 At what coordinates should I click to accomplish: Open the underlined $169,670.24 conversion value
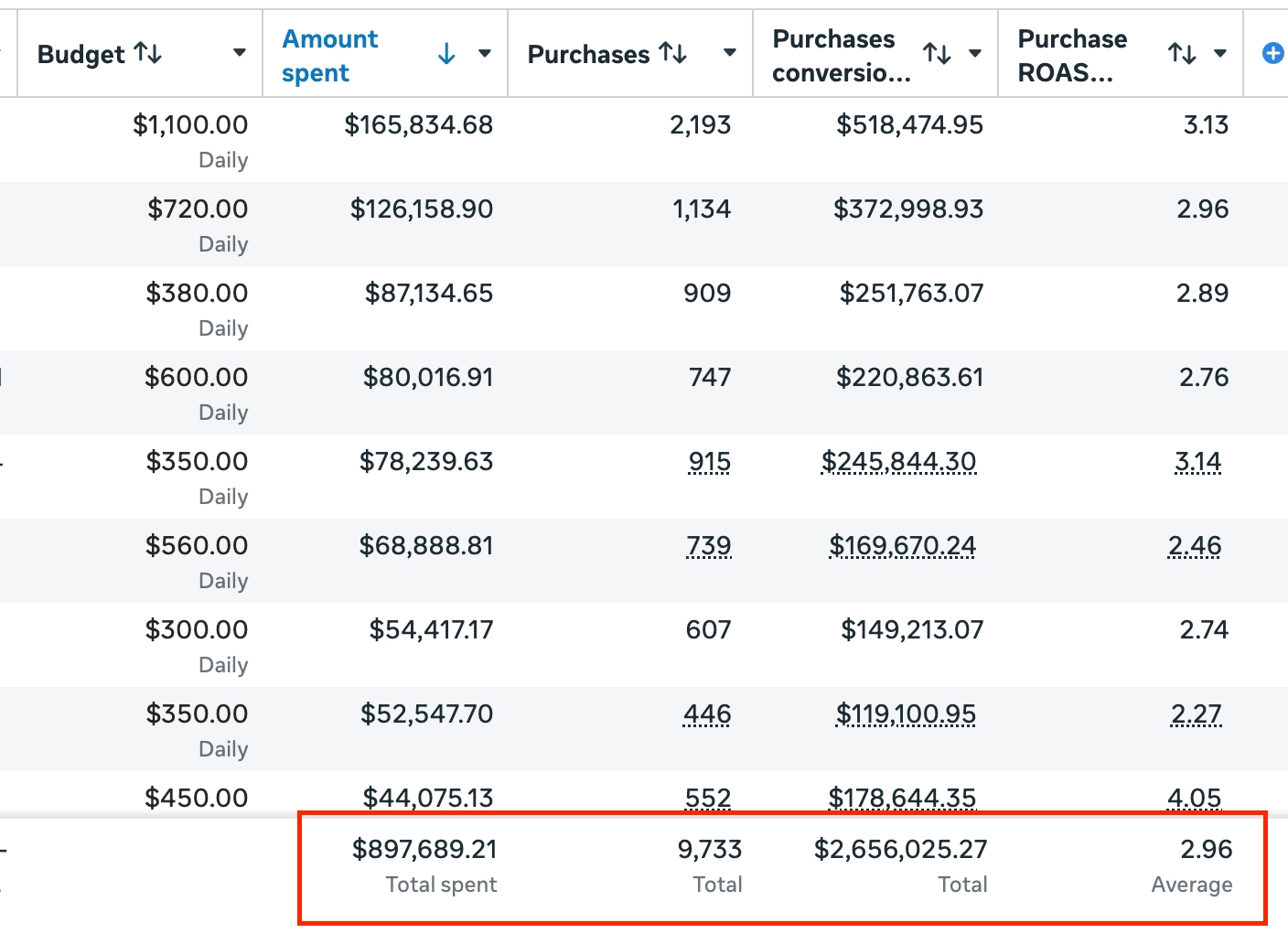[903, 546]
